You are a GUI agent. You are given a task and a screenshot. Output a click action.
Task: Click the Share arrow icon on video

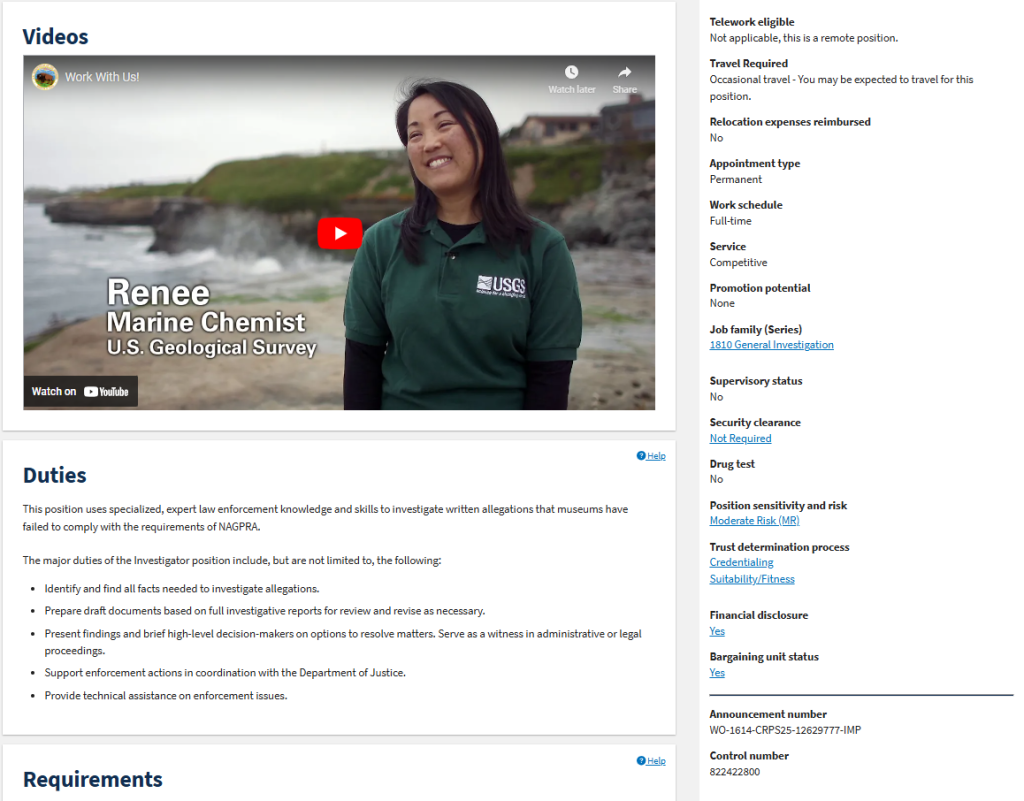[x=624, y=73]
